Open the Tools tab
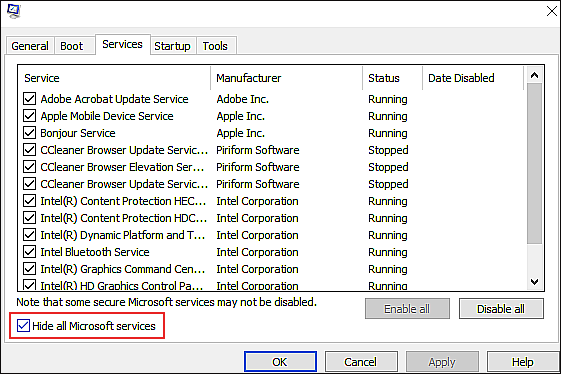Screen dimensions: 561x374 (215, 46)
